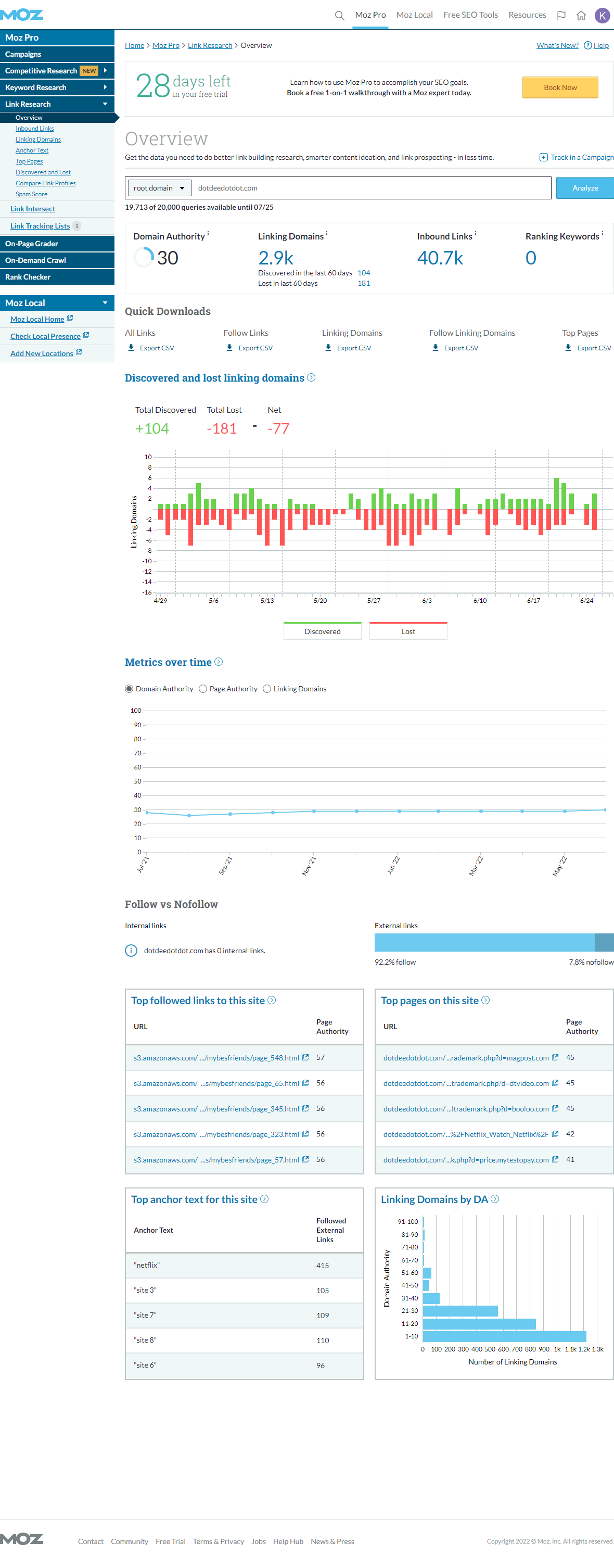The width and height of the screenshot is (614, 1568).
Task: Download Top Pages Export CSV
Action: [588, 348]
